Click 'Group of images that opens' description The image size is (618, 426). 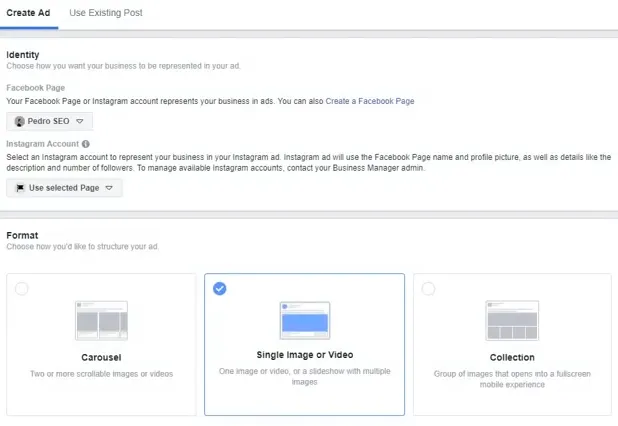[x=512, y=379]
